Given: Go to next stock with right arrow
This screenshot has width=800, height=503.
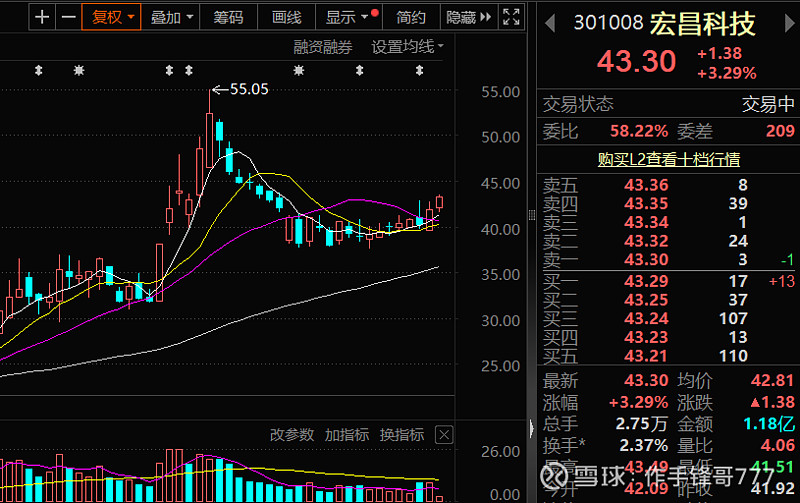Looking at the screenshot, I should [x=789, y=23].
